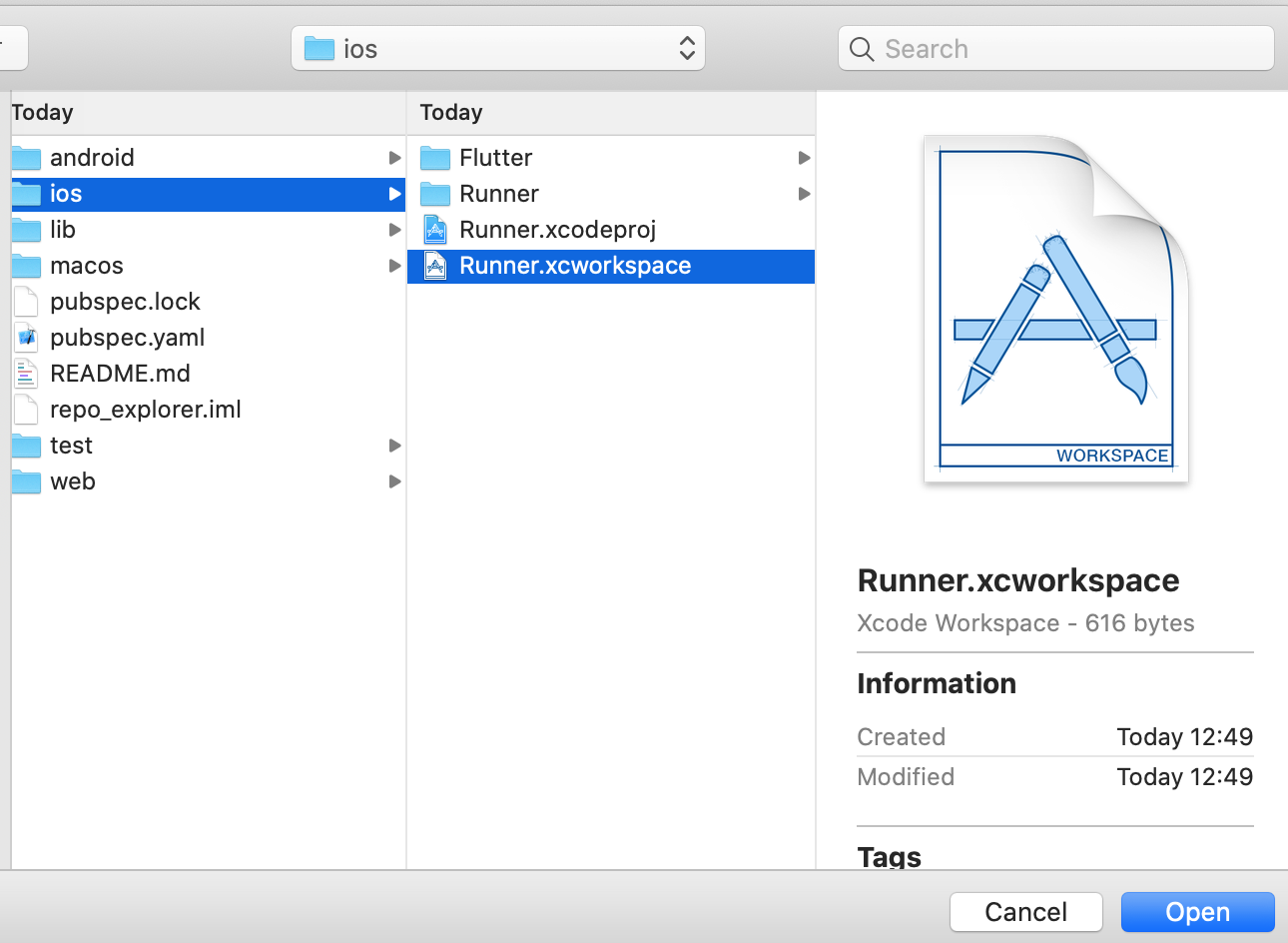
Task: Open the ios location path dropdown
Action: 498,49
